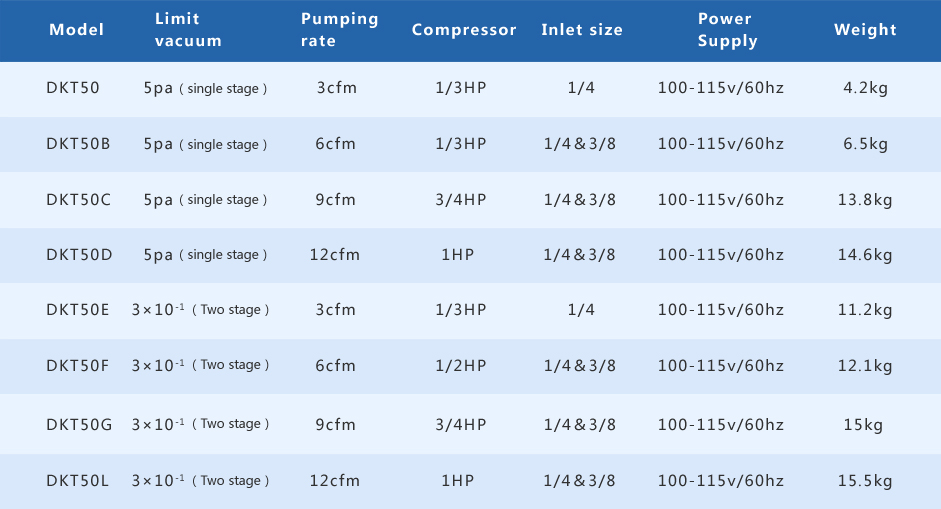Select the DKT50D model cell
Screen dimensions: 941x509
[79, 255]
